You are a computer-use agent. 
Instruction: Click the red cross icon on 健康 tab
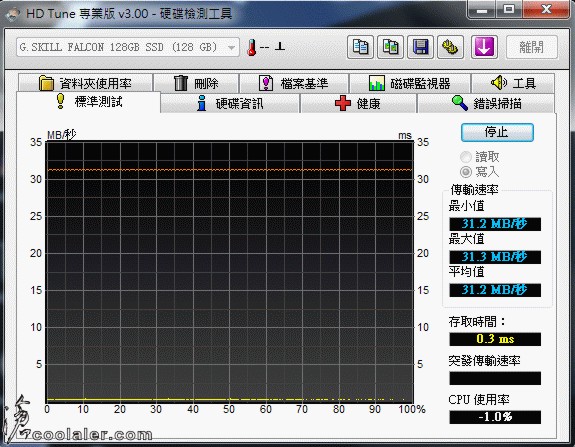click(343, 103)
